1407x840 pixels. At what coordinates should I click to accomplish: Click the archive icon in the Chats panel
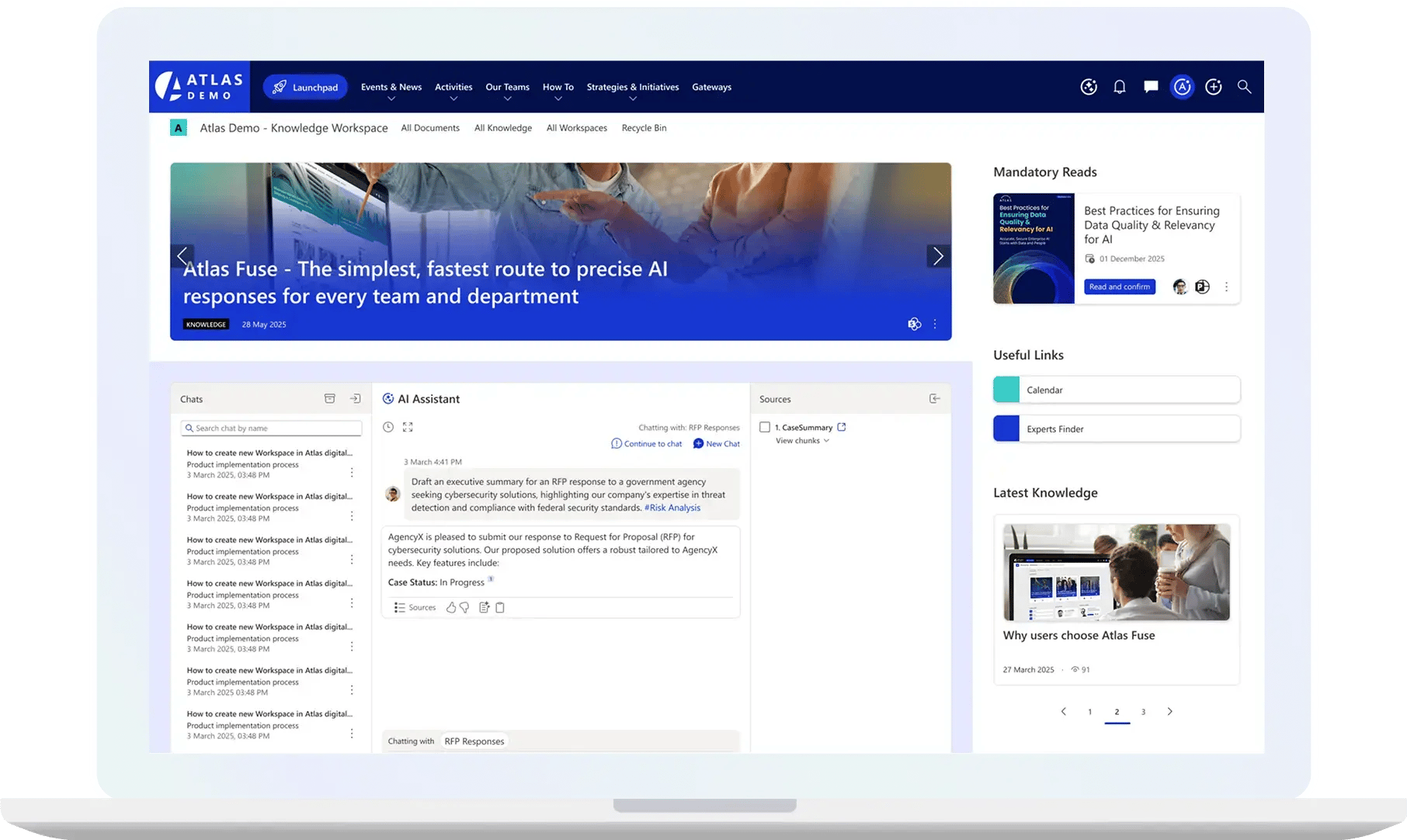[329, 397]
